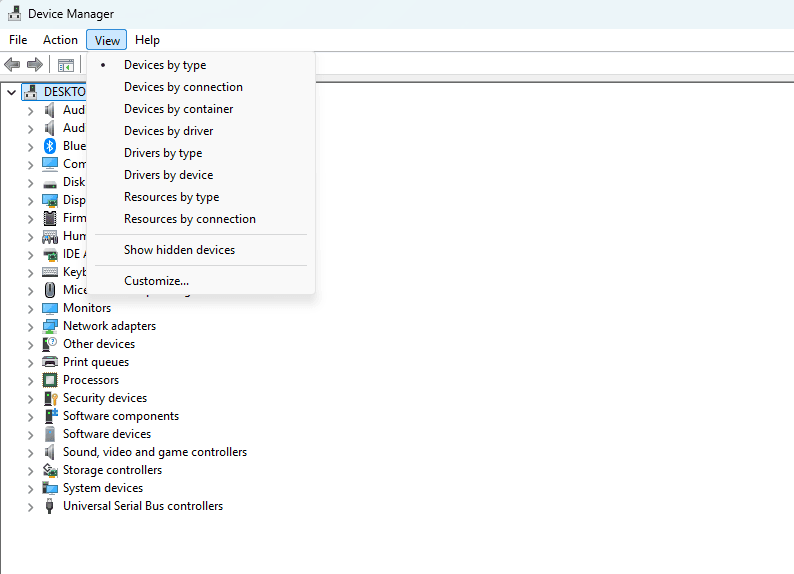Expand the Security devices category
This screenshot has height=574, width=794.
tap(30, 399)
